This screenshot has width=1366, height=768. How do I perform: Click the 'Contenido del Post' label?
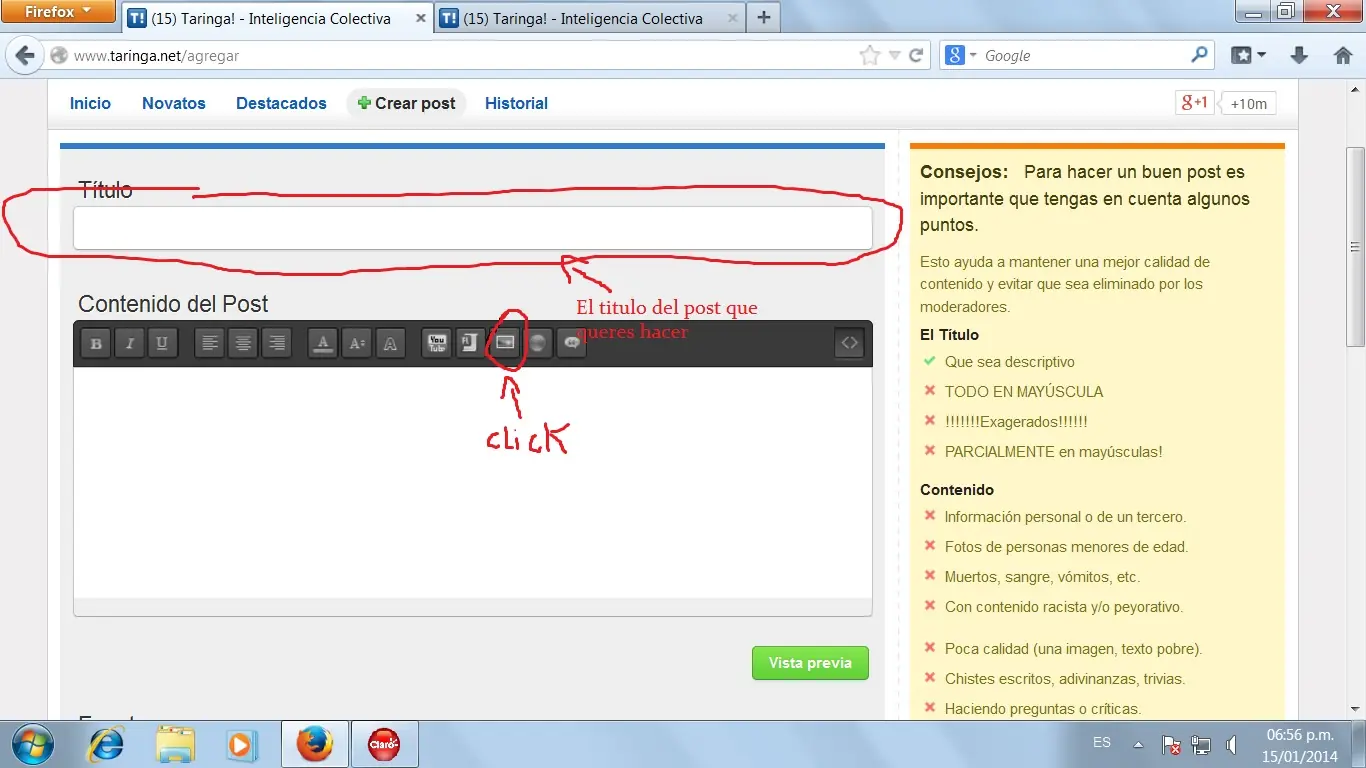pos(173,304)
